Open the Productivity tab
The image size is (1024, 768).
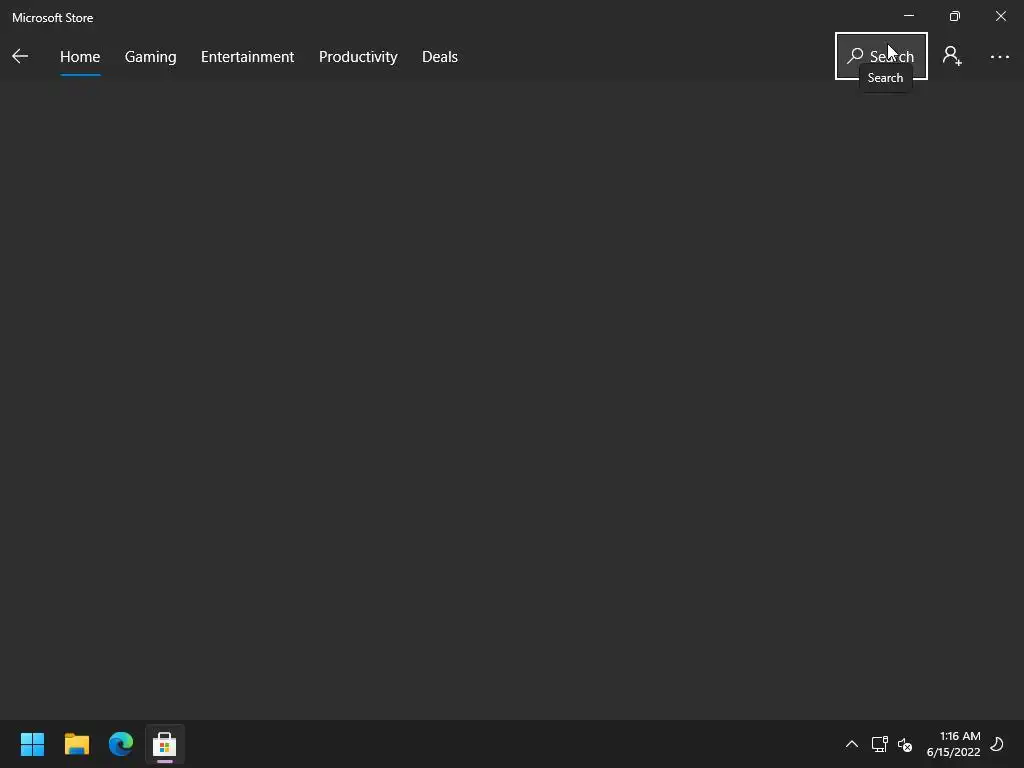358,57
